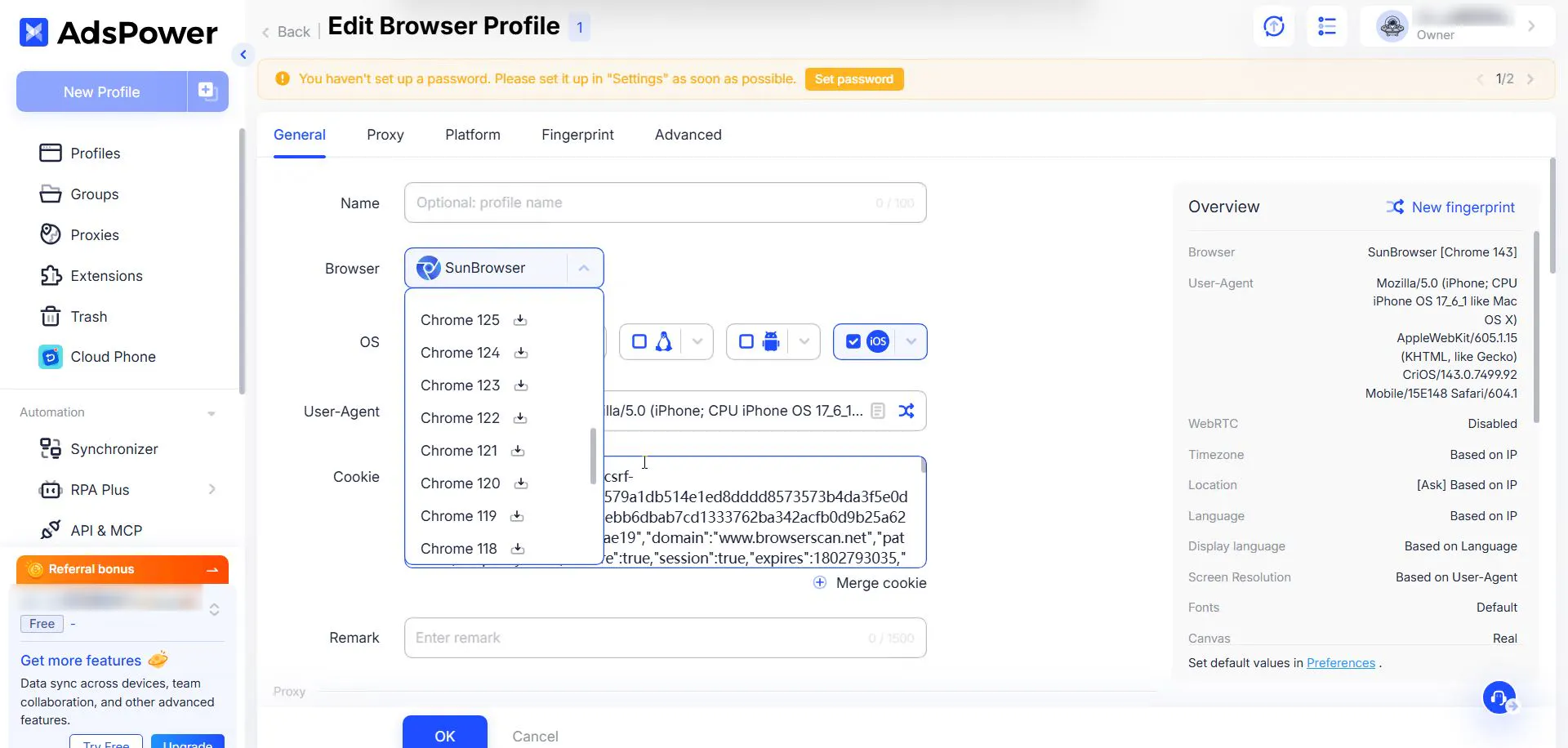The height and width of the screenshot is (748, 1568).
Task: Go Back to the previous page
Action: point(286,32)
